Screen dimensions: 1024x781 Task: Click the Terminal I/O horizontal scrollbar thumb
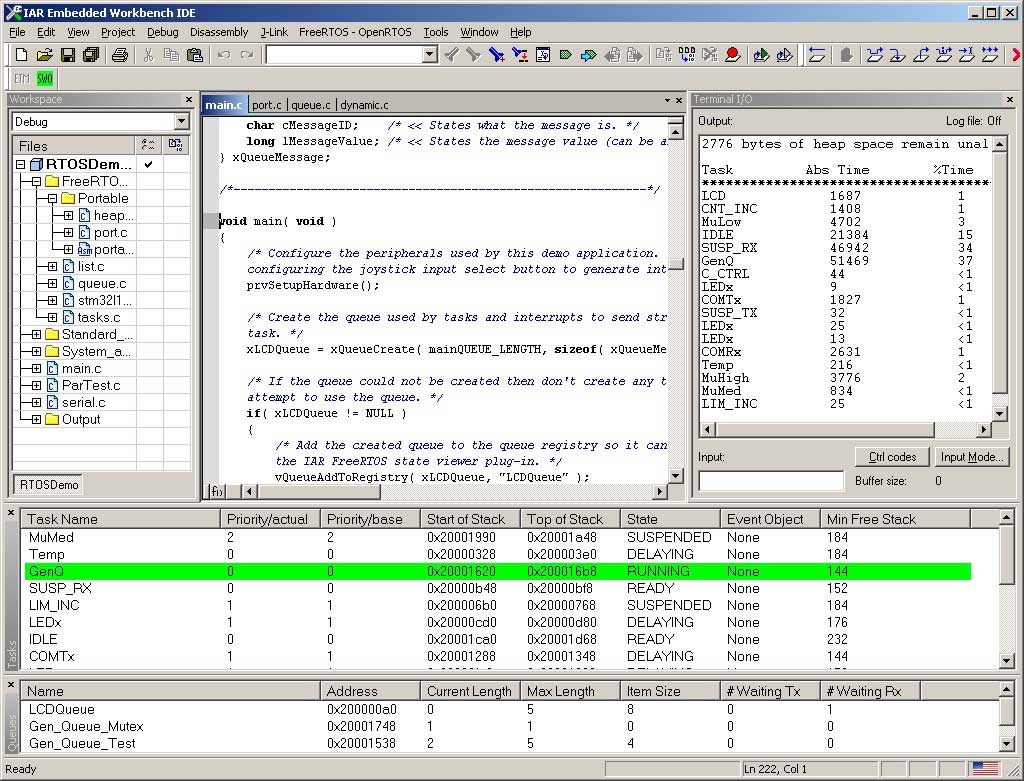pyautogui.click(x=826, y=430)
